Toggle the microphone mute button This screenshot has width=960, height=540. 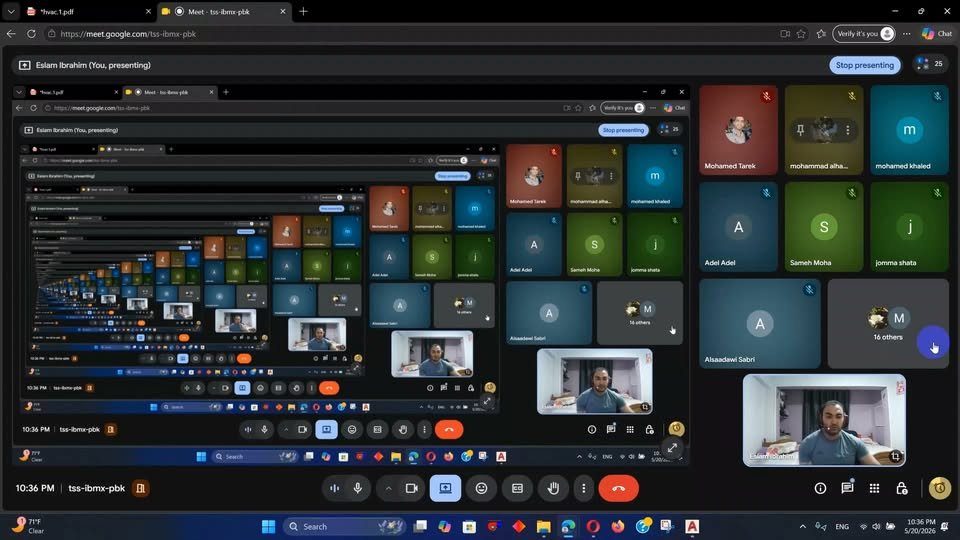tap(358, 488)
